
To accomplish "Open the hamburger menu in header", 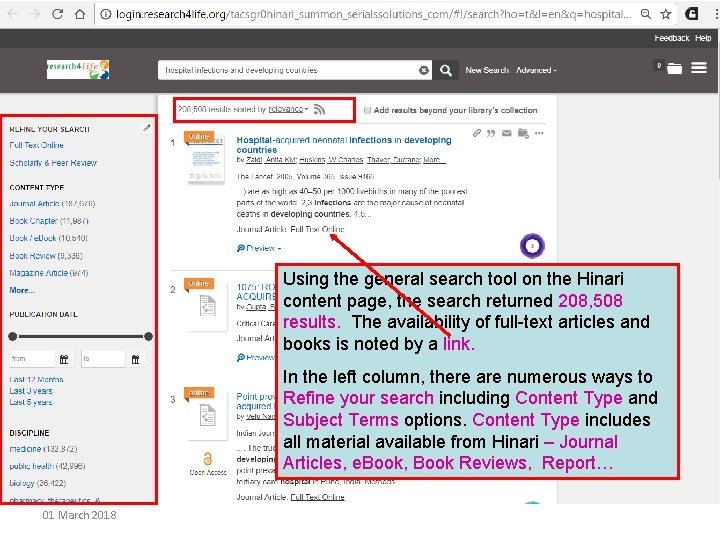I will (x=699, y=68).
